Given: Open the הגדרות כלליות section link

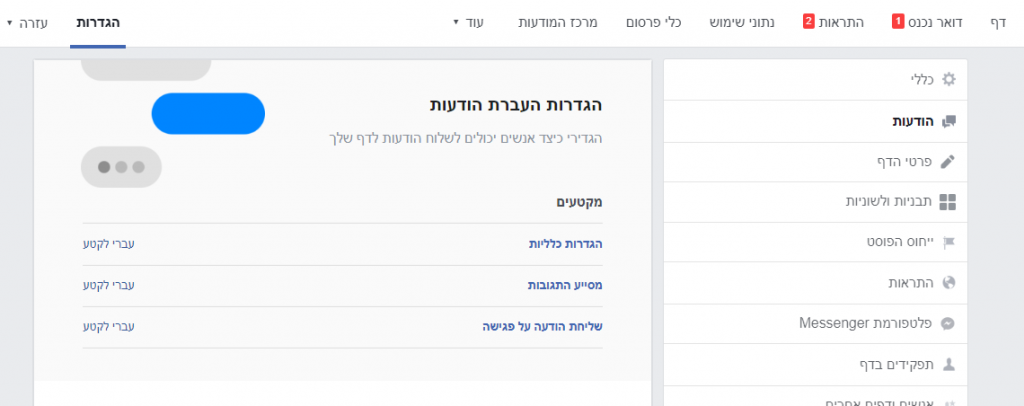Looking at the screenshot, I should click(565, 244).
